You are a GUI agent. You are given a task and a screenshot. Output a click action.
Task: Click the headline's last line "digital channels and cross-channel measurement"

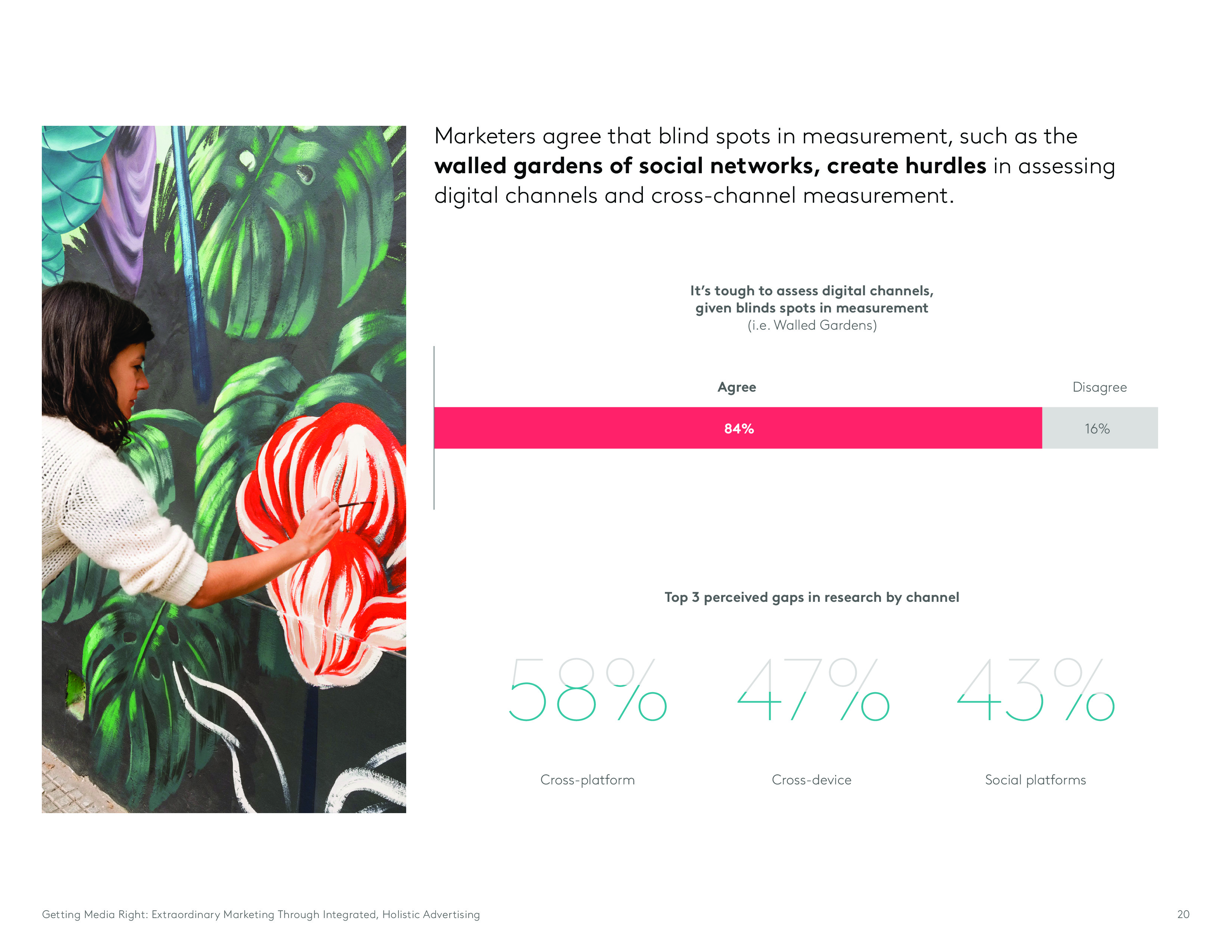tap(694, 196)
